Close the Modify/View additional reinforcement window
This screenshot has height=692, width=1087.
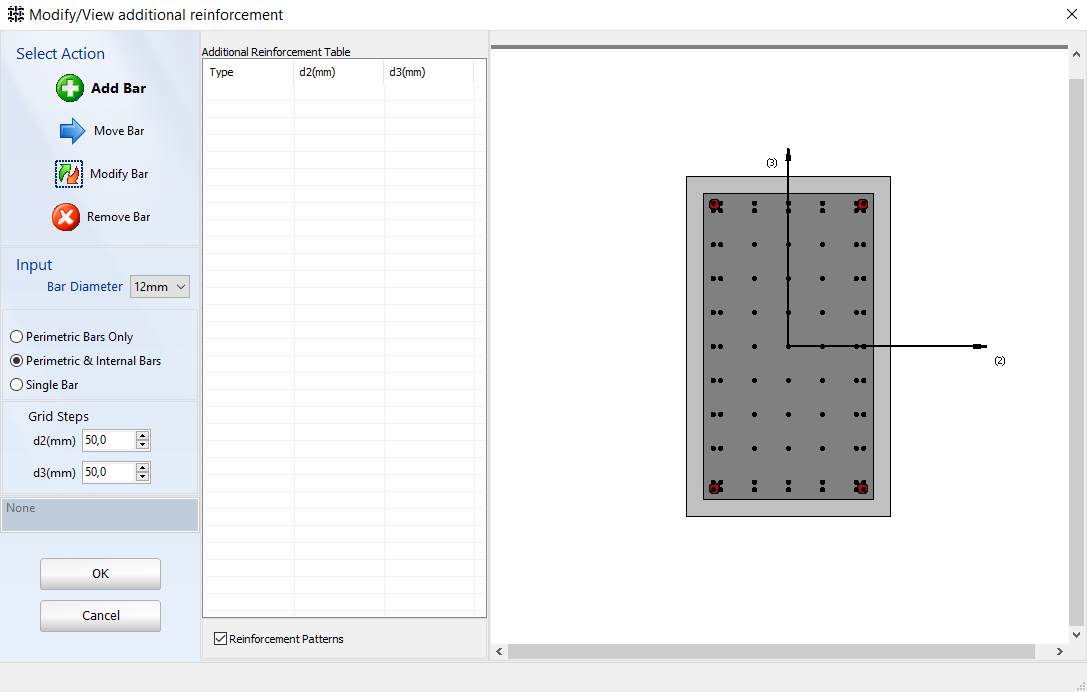pos(1072,15)
